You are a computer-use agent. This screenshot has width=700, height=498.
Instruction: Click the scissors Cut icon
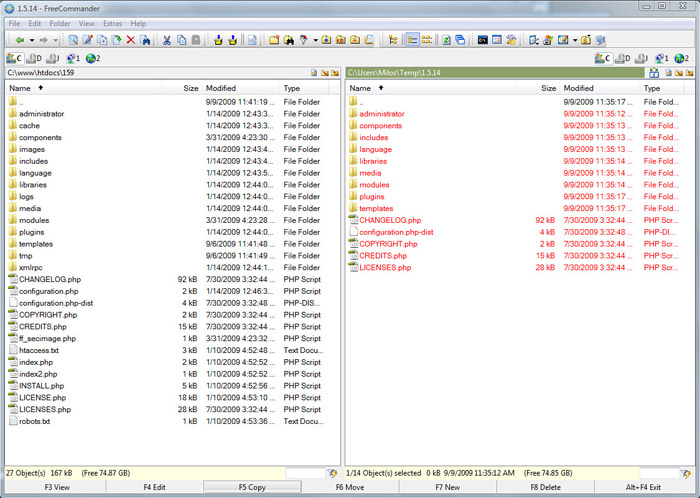(x=167, y=40)
